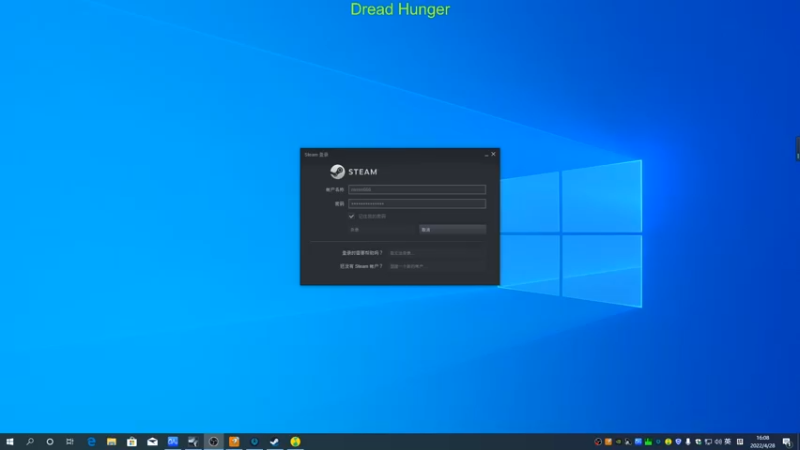This screenshot has height=450, width=800.
Task: Switch to Steam on the taskbar
Action: pos(274,442)
